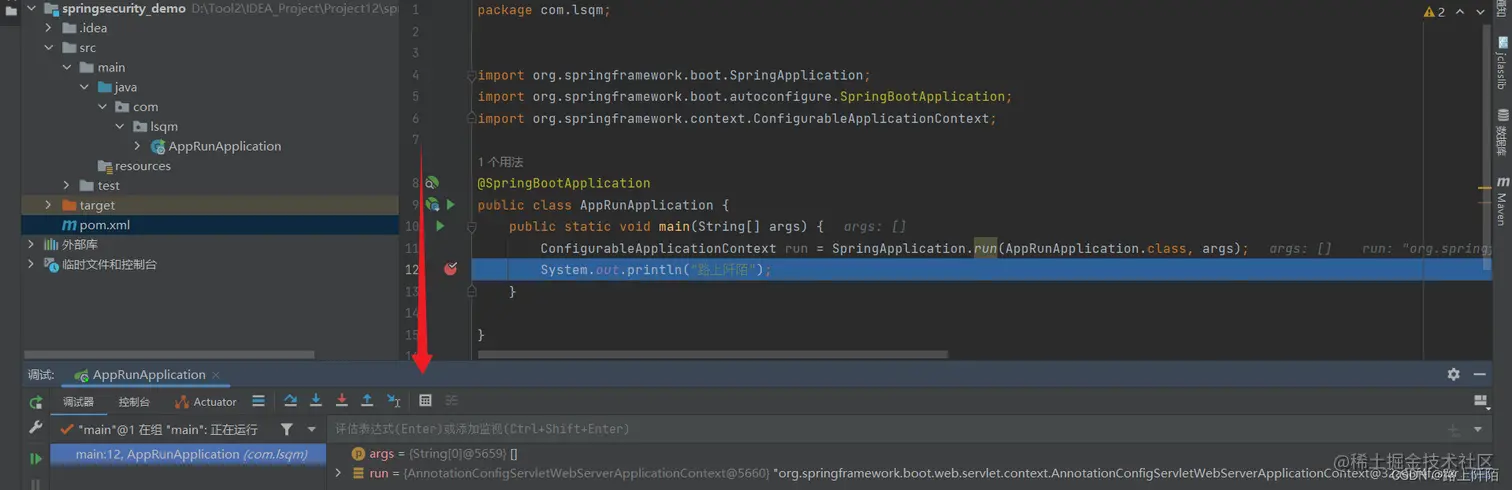Screen dimensions: 1512x490
Task: Click the editor horizontal scrollbar
Action: click(712, 354)
